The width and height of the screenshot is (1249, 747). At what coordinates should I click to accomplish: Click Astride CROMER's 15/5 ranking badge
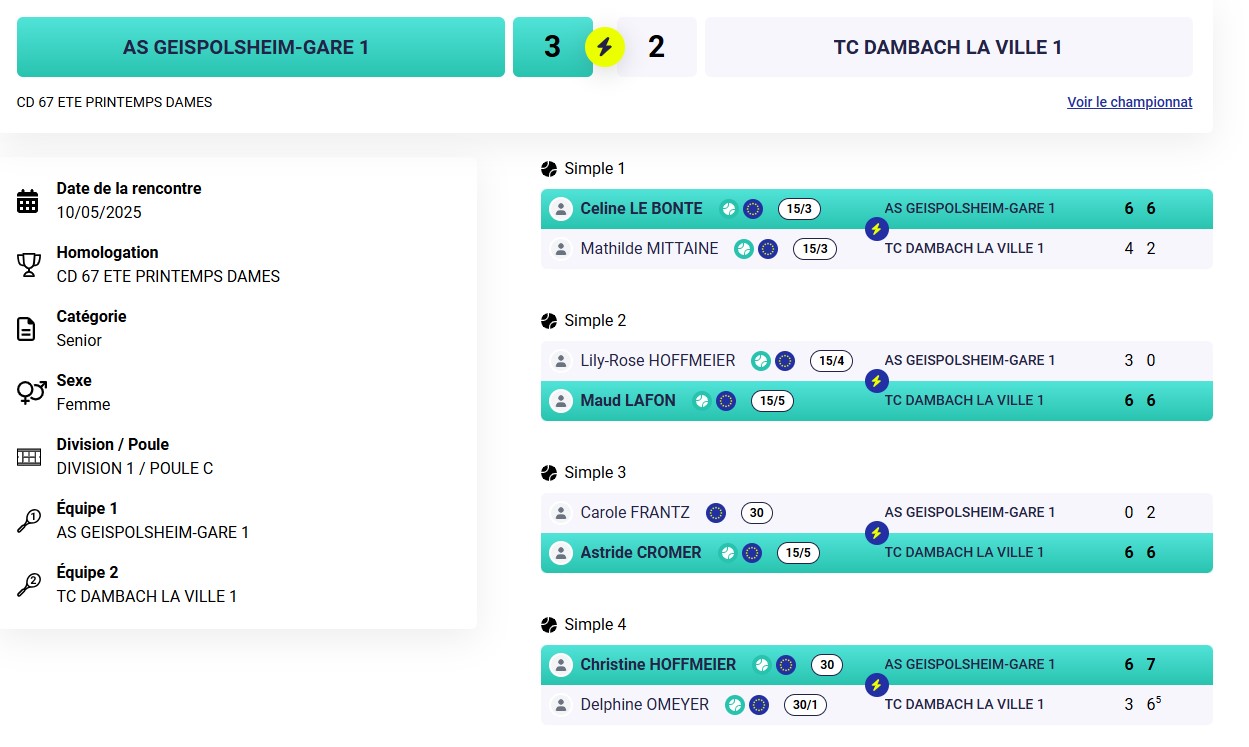point(797,553)
